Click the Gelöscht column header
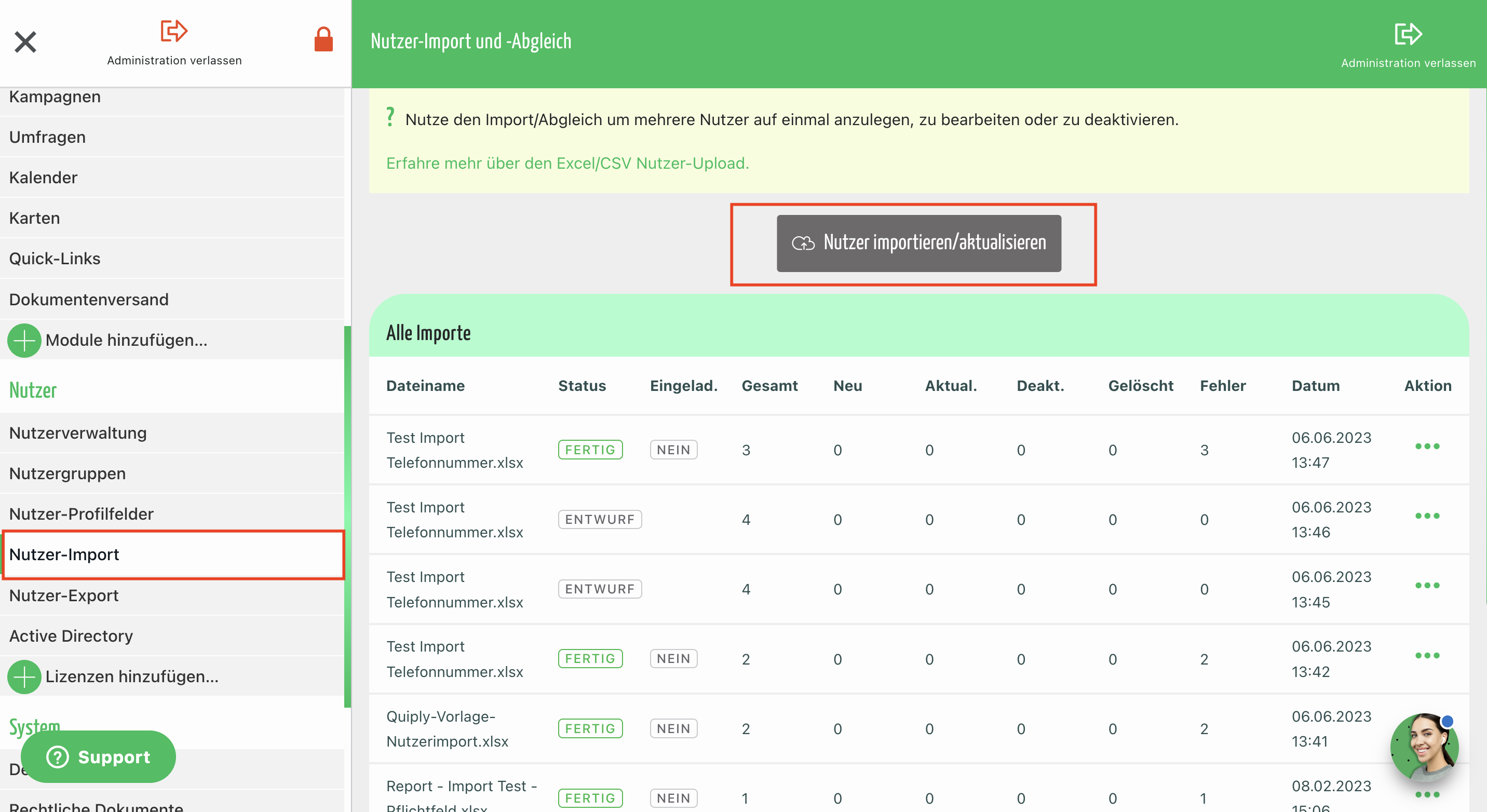 (x=1141, y=386)
